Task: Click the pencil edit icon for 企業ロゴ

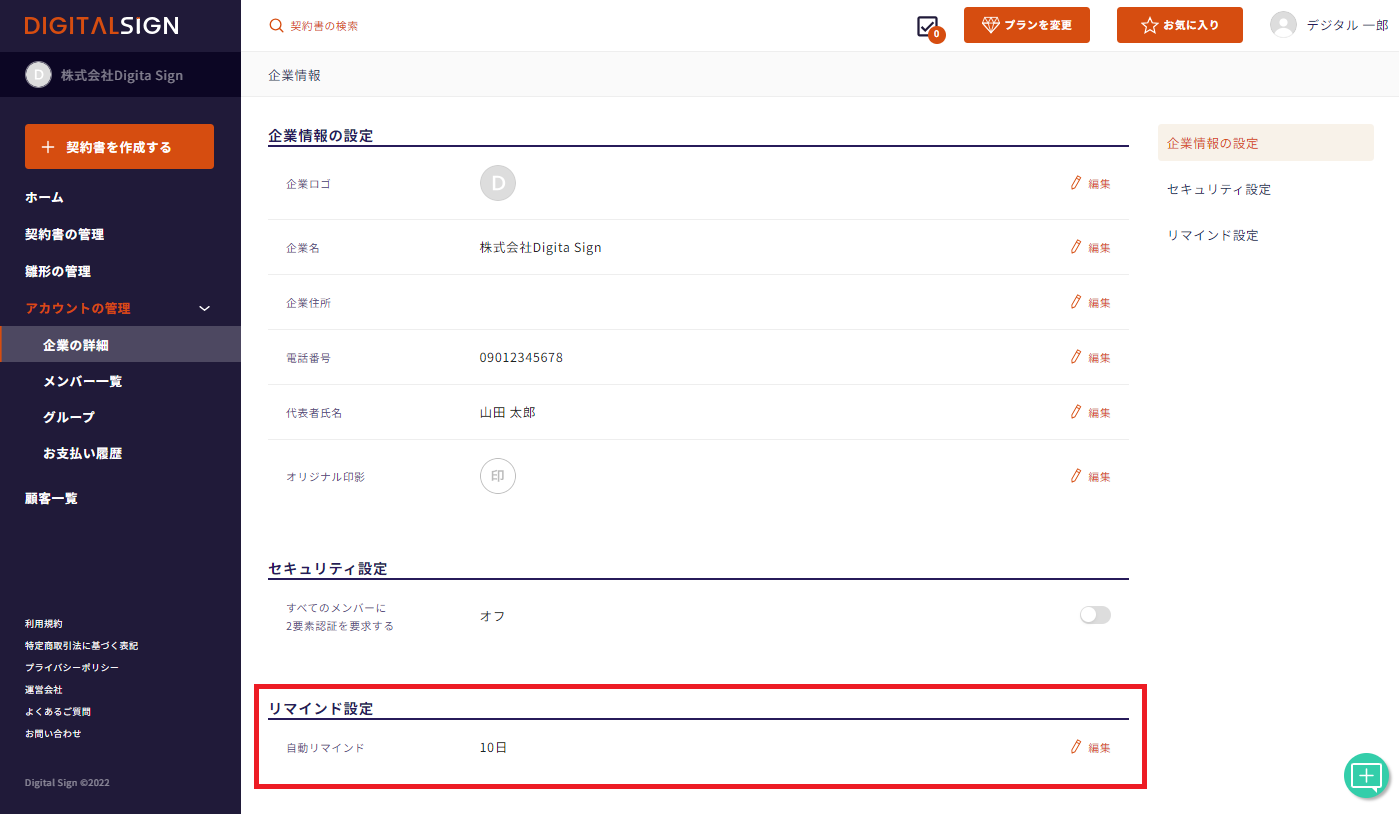Action: click(1076, 183)
